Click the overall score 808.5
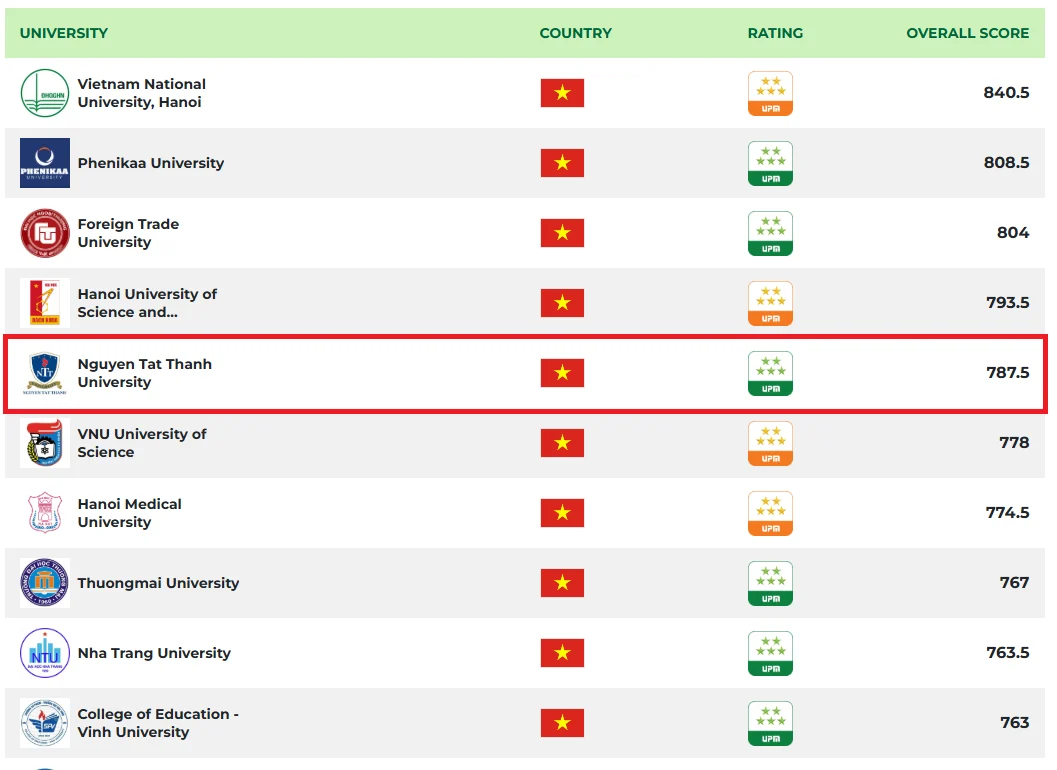Screen dimensions: 1057x770 [1006, 162]
